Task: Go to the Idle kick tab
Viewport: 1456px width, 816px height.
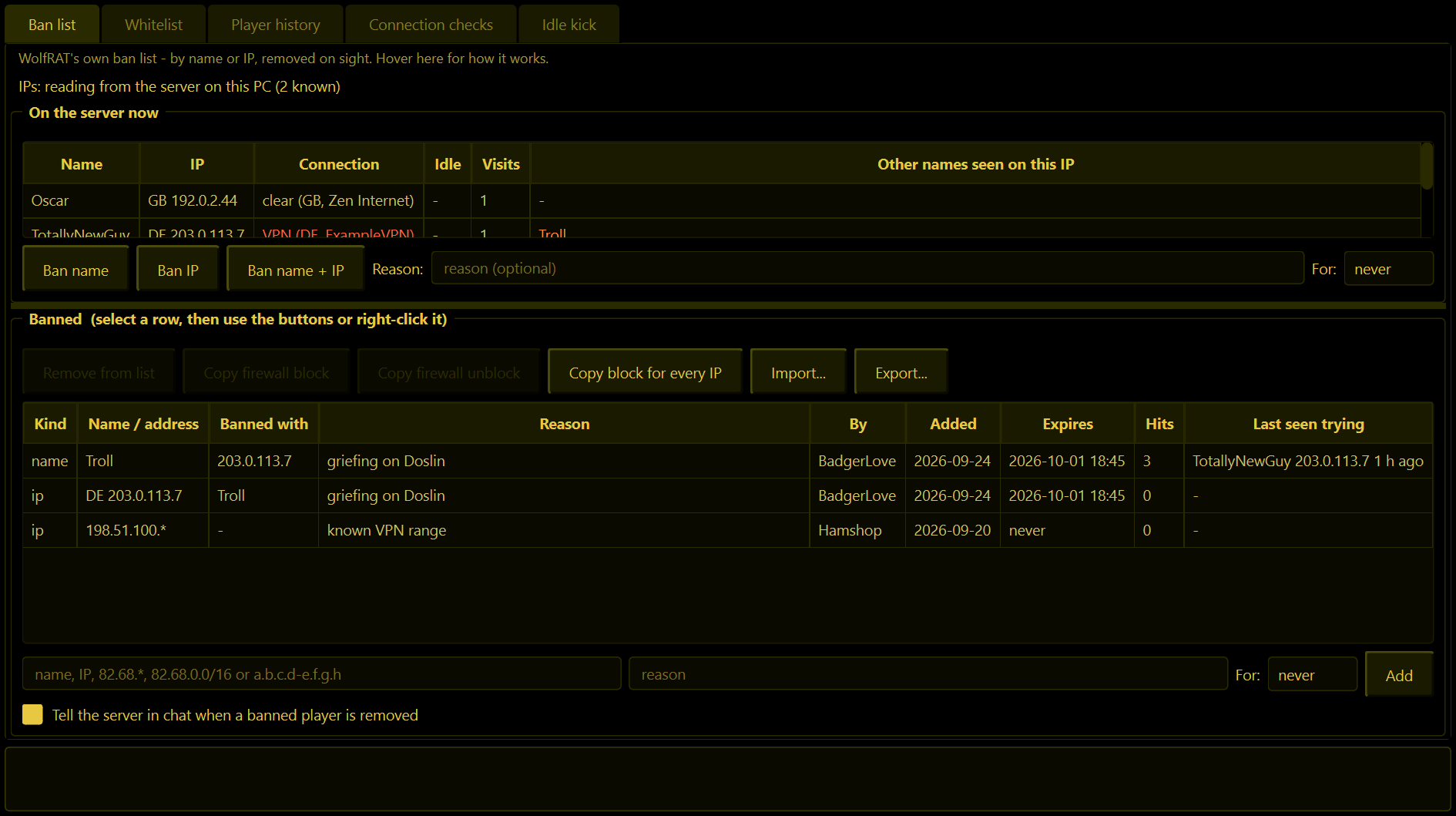Action: (569, 25)
